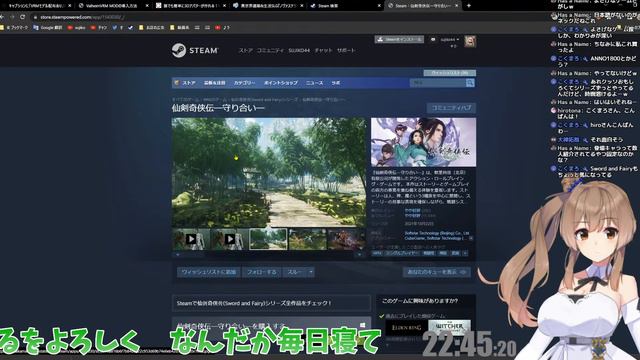Click the browser forward arrow
This screenshot has width=640, height=360.
(x=11, y=17)
